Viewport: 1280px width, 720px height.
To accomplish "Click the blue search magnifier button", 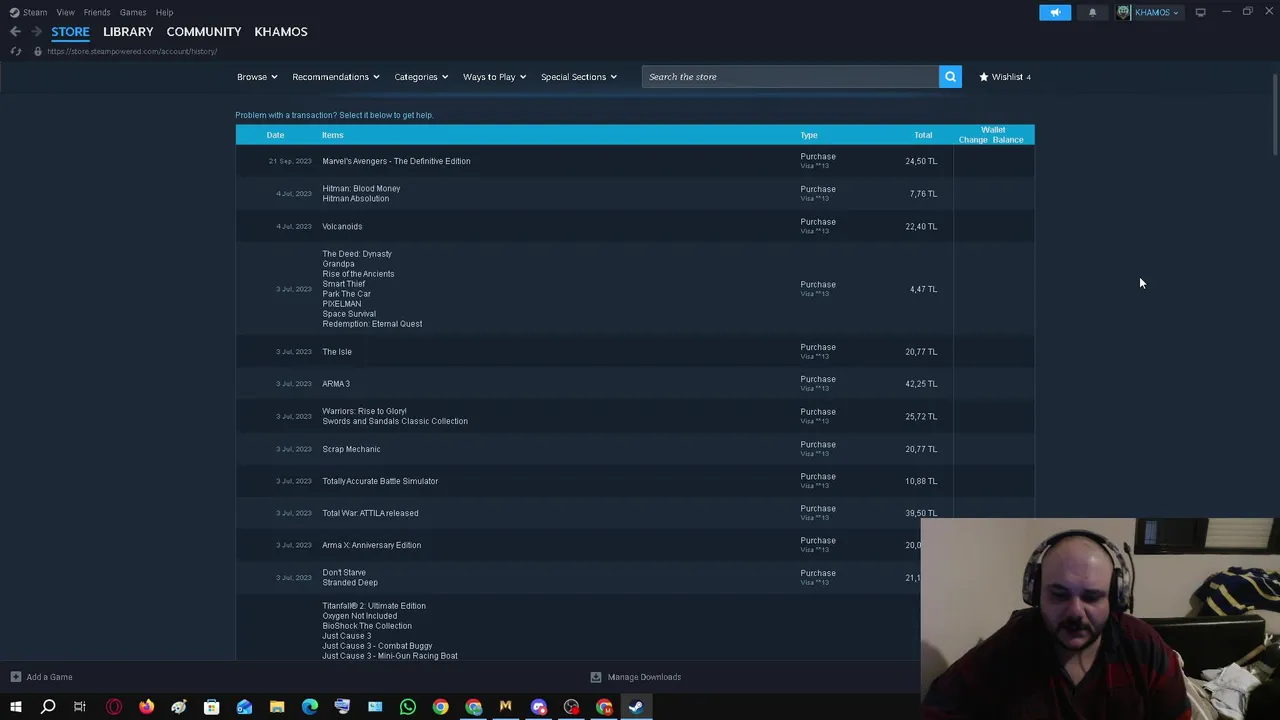I will (950, 77).
